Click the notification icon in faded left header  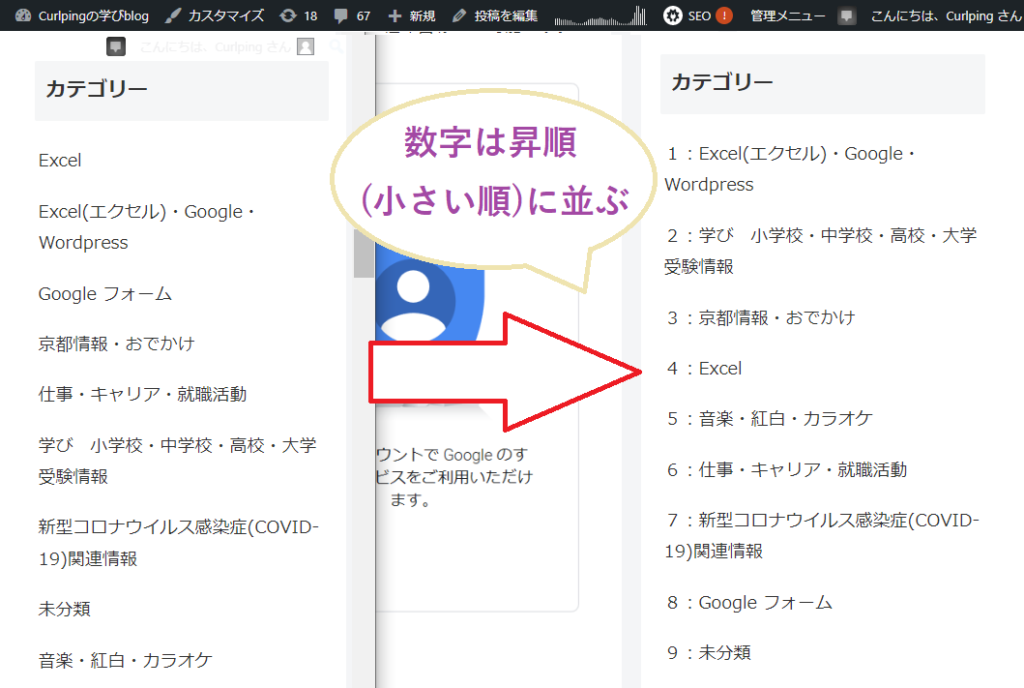116,46
